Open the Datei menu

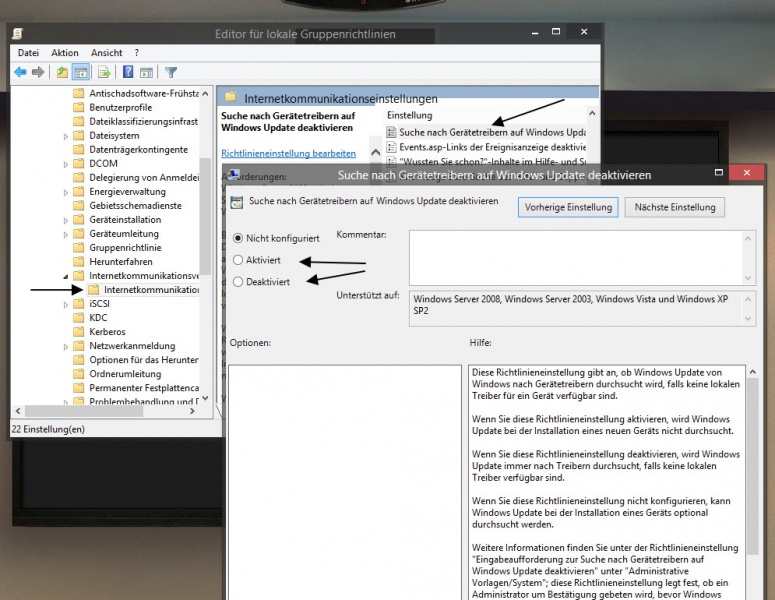tap(28, 52)
